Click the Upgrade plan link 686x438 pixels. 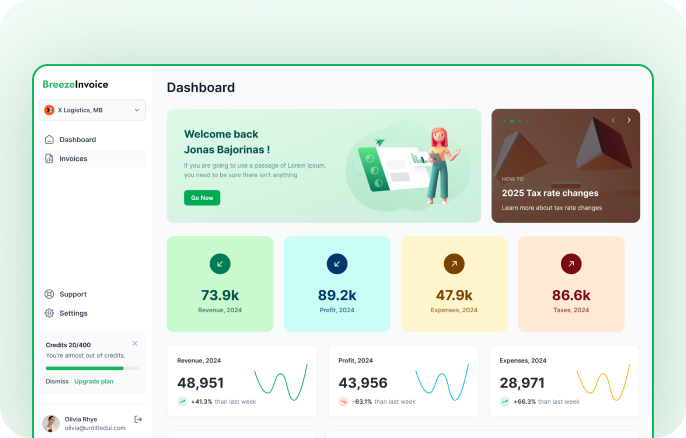click(94, 382)
